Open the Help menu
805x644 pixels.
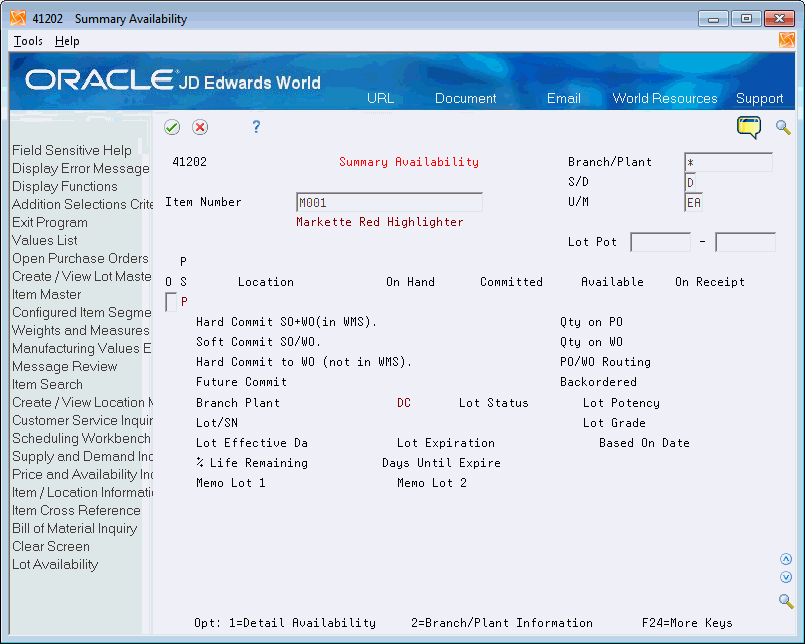(67, 41)
